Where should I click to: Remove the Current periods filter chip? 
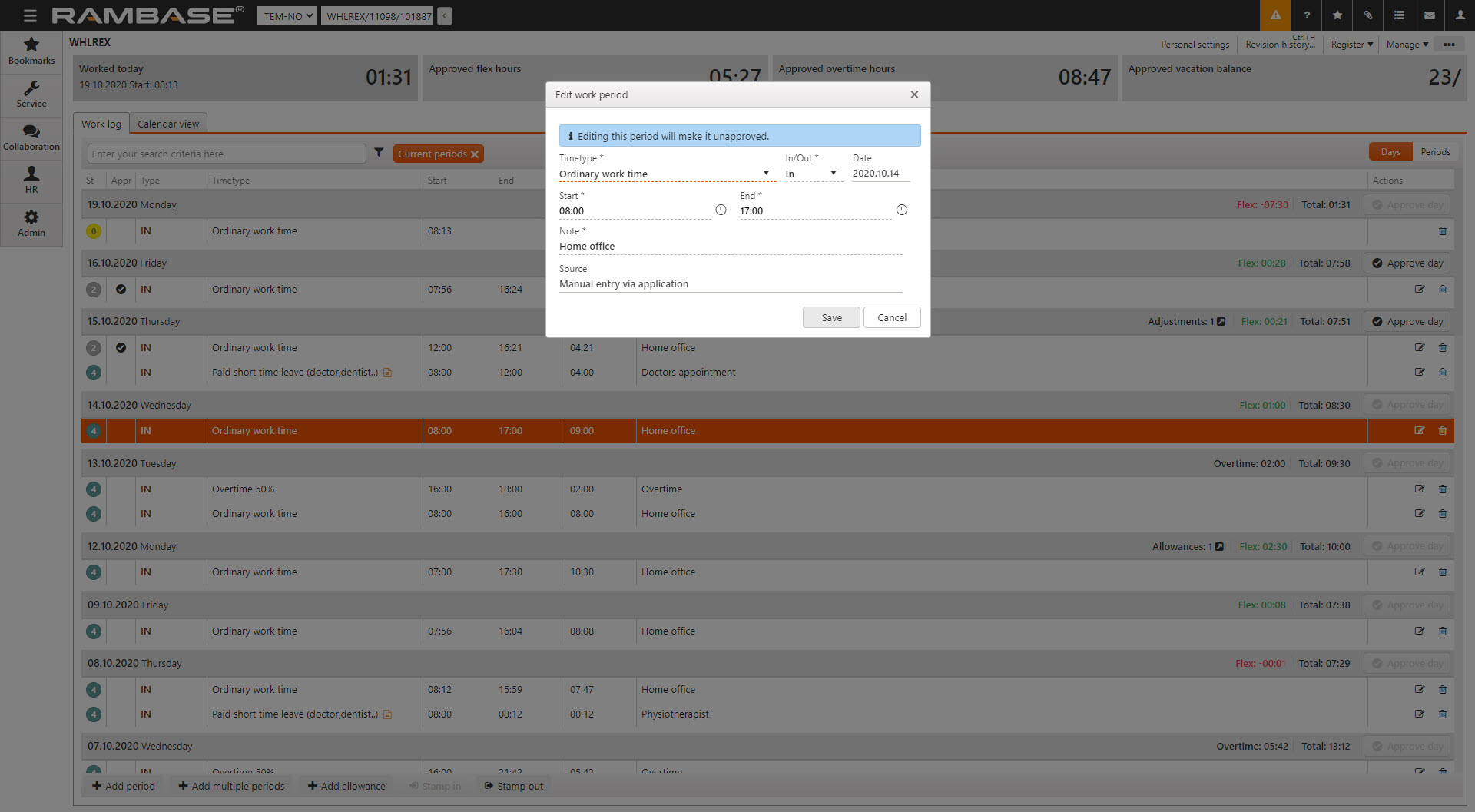tap(475, 154)
